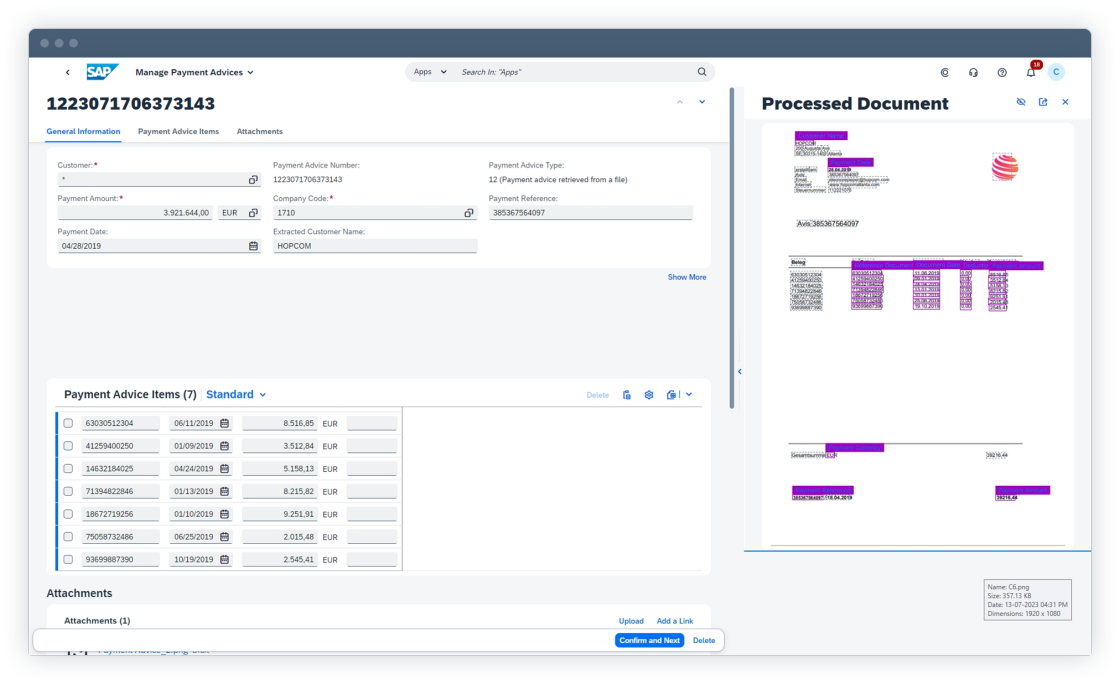Click the search magnifier icon
The image size is (1120, 684).
pyautogui.click(x=701, y=72)
